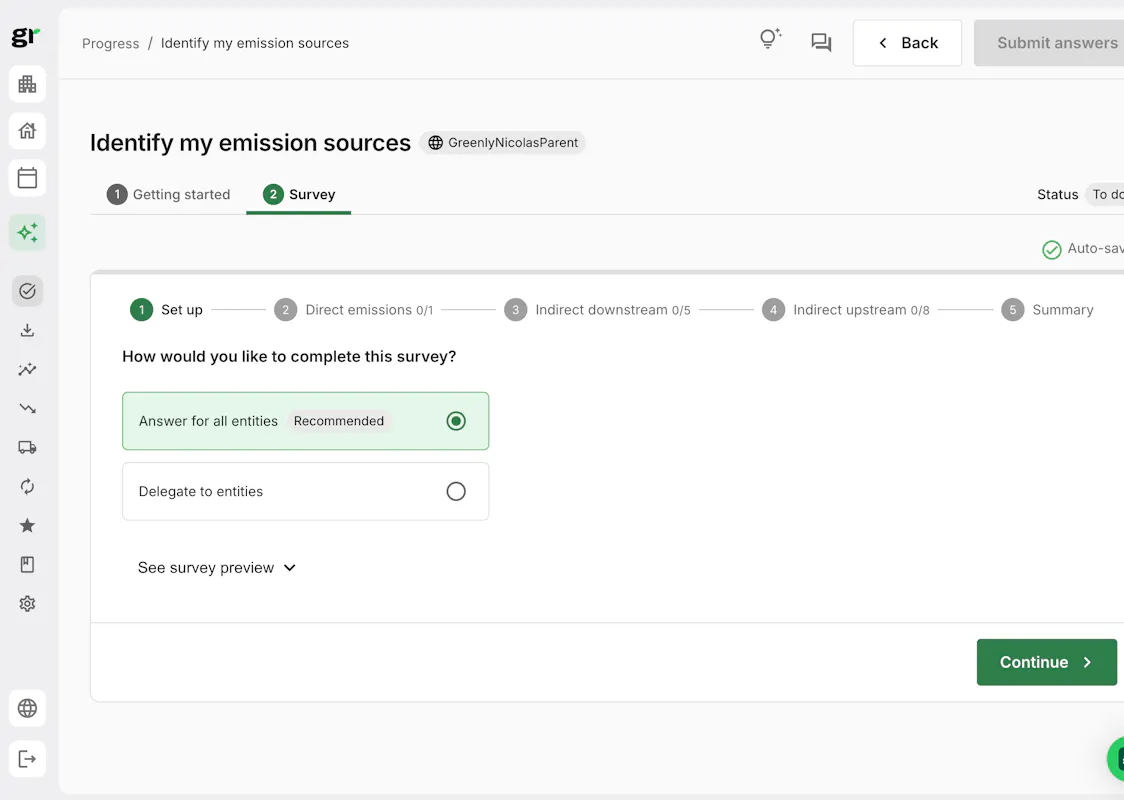Click the GreenlyNicolasParent entity chip
The image size is (1124, 800).
pos(503,143)
